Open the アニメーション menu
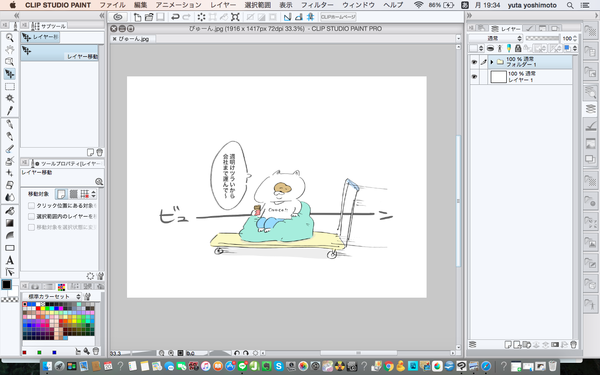The height and width of the screenshot is (375, 600). pyautogui.click(x=178, y=5)
